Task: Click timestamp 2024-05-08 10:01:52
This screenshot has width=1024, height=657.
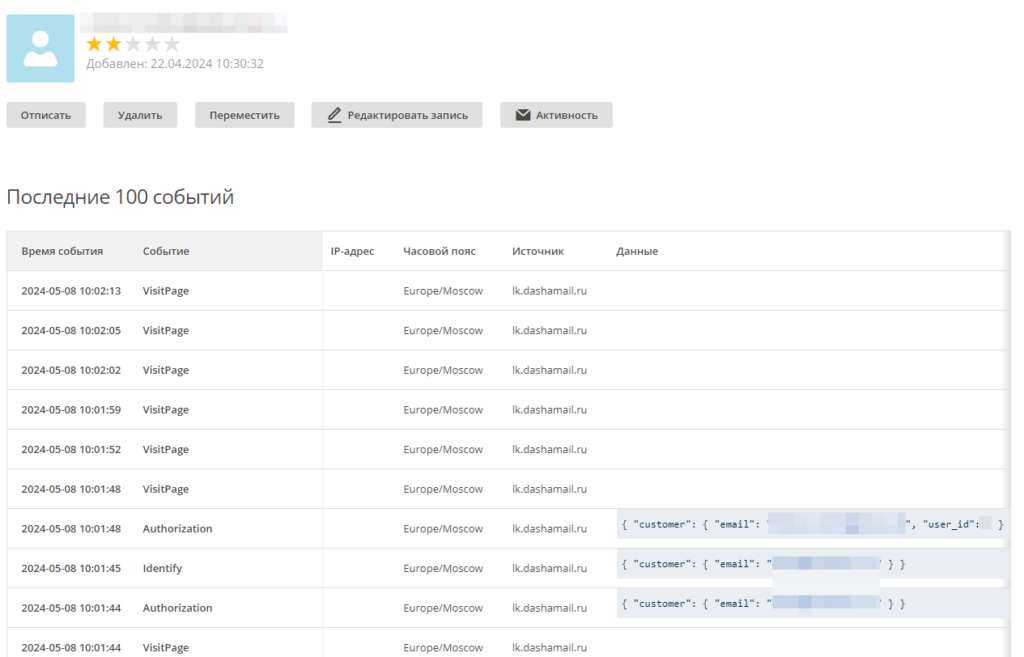Action: click(x=71, y=449)
